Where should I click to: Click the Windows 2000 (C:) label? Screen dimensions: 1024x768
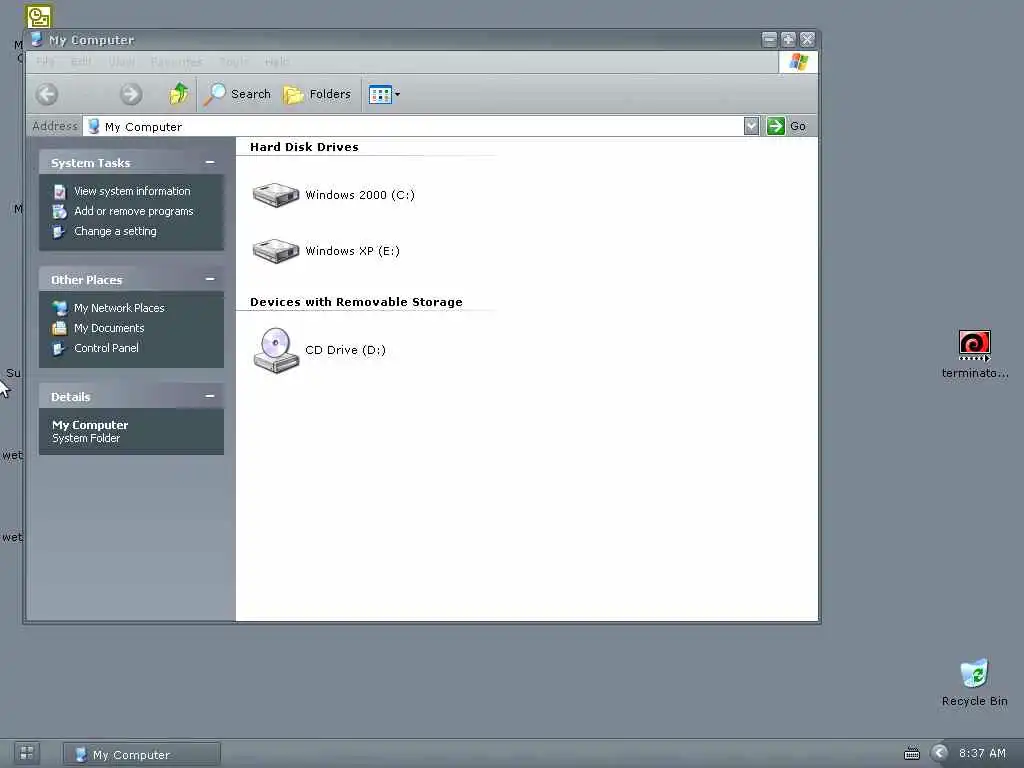pyautogui.click(x=360, y=195)
